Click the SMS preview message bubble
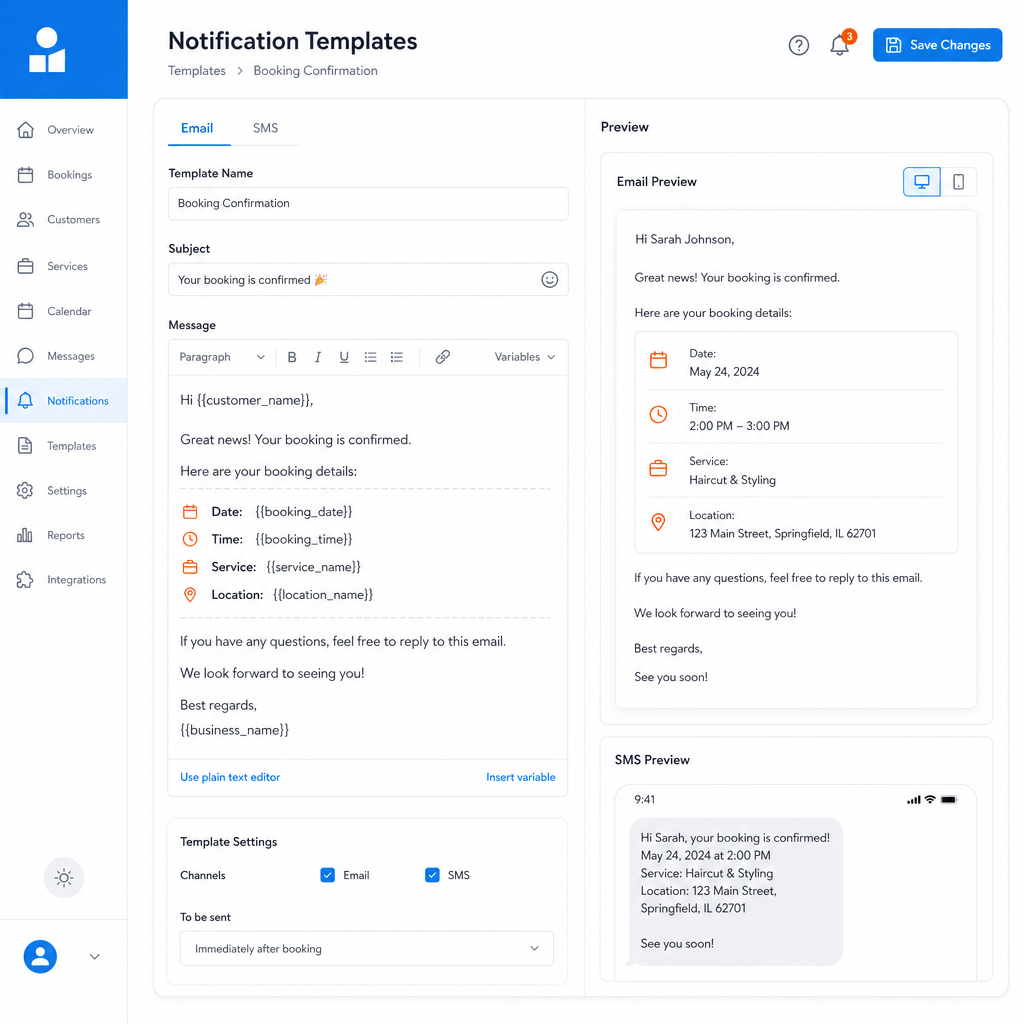The image size is (1024, 1024). pyautogui.click(x=735, y=891)
